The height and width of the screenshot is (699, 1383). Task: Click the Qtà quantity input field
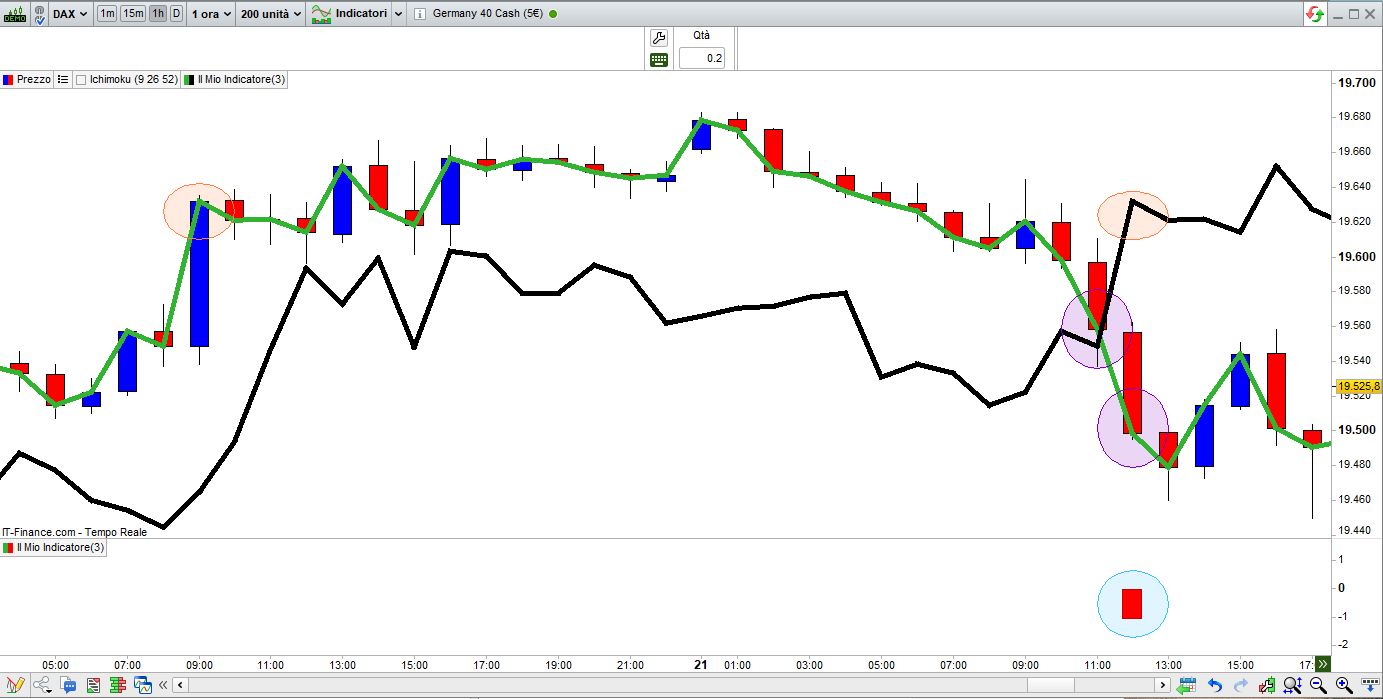point(701,58)
